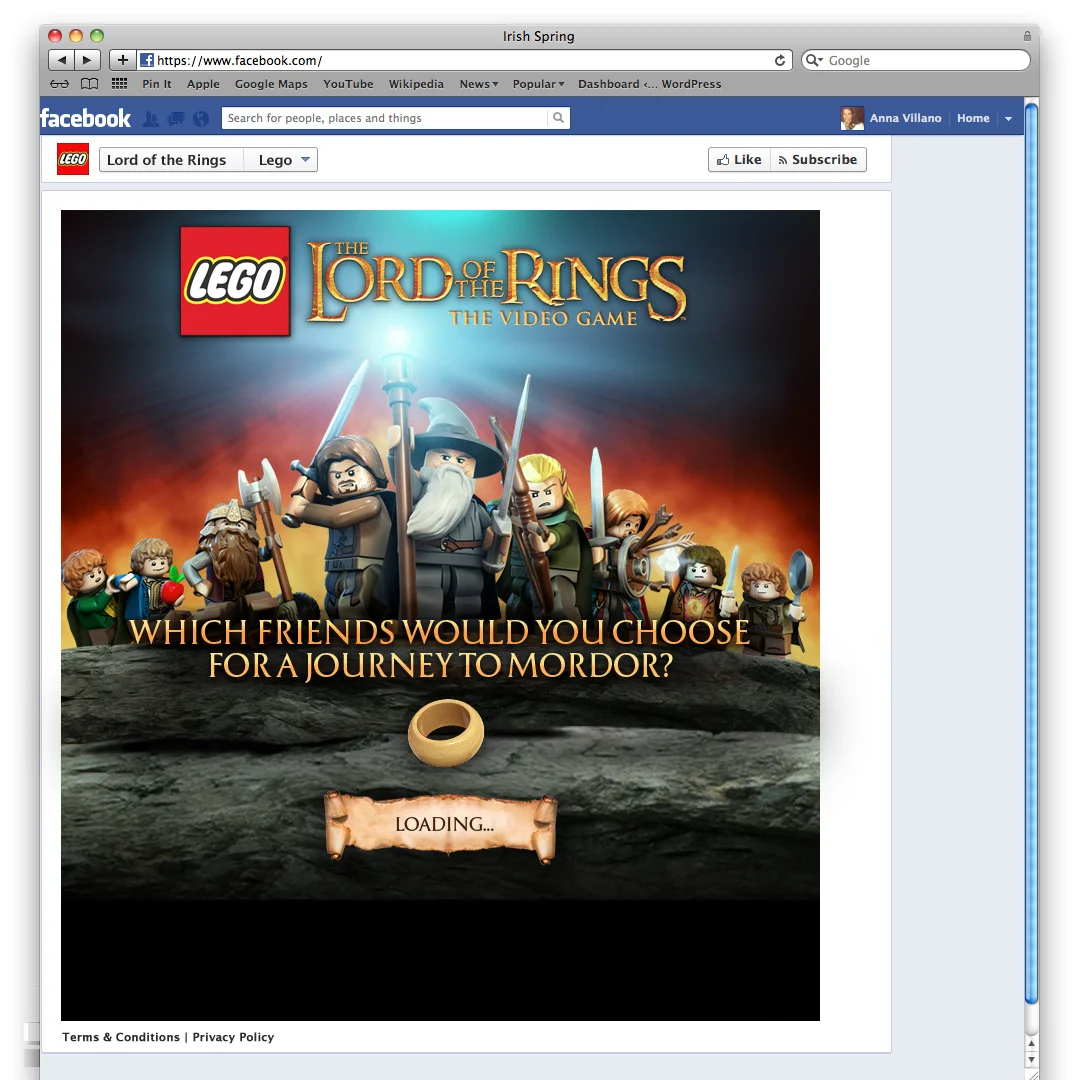This screenshot has height=1080, width=1079.
Task: Click the search magnifier in Facebook search
Action: coord(558,118)
